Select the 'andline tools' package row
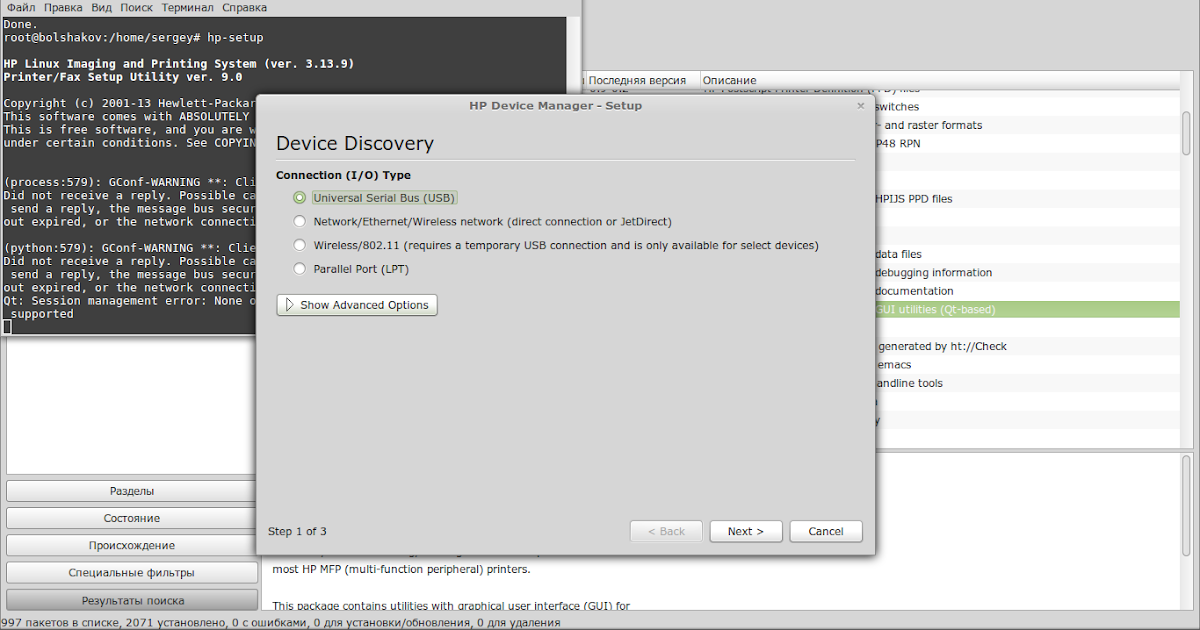 [x=1027, y=383]
